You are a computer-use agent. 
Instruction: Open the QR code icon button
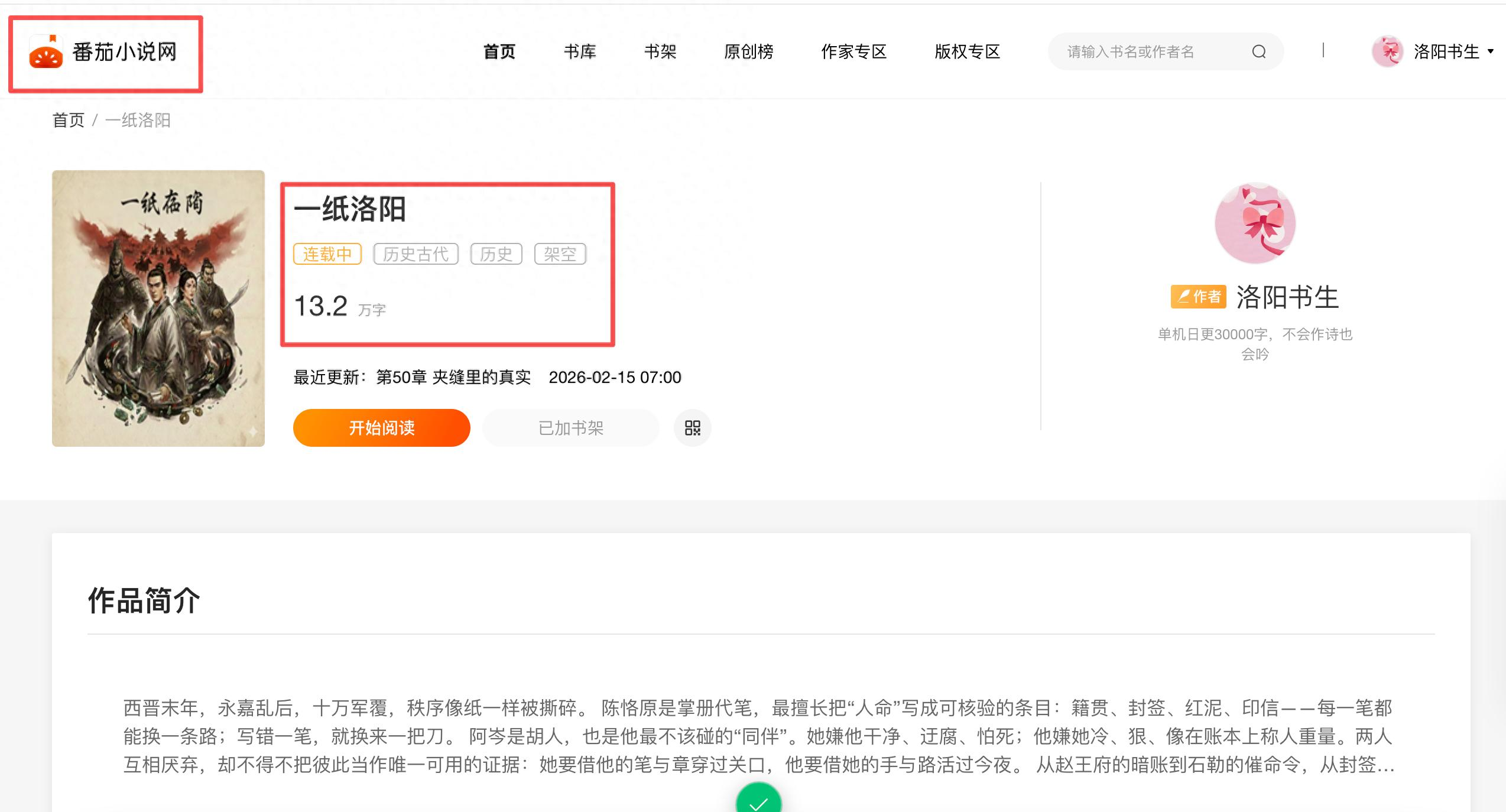[x=692, y=428]
